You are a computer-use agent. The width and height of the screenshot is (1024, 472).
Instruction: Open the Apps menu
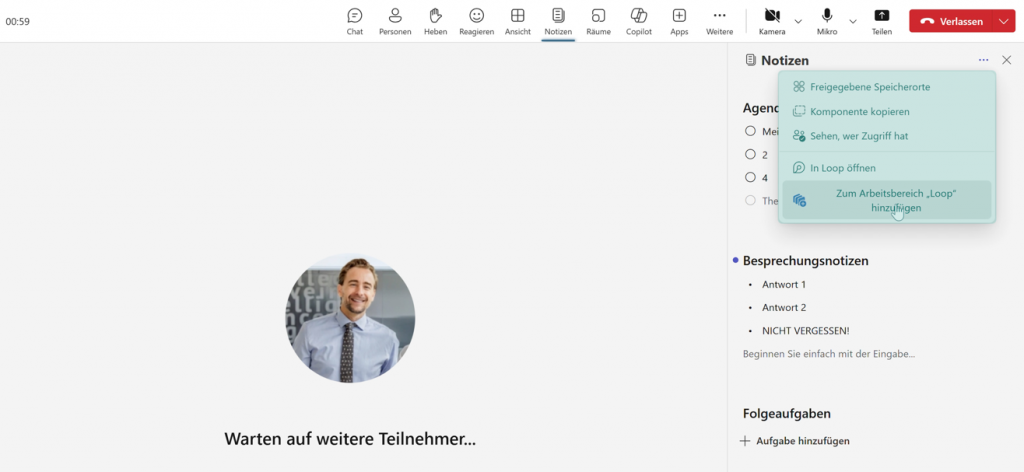coord(679,22)
